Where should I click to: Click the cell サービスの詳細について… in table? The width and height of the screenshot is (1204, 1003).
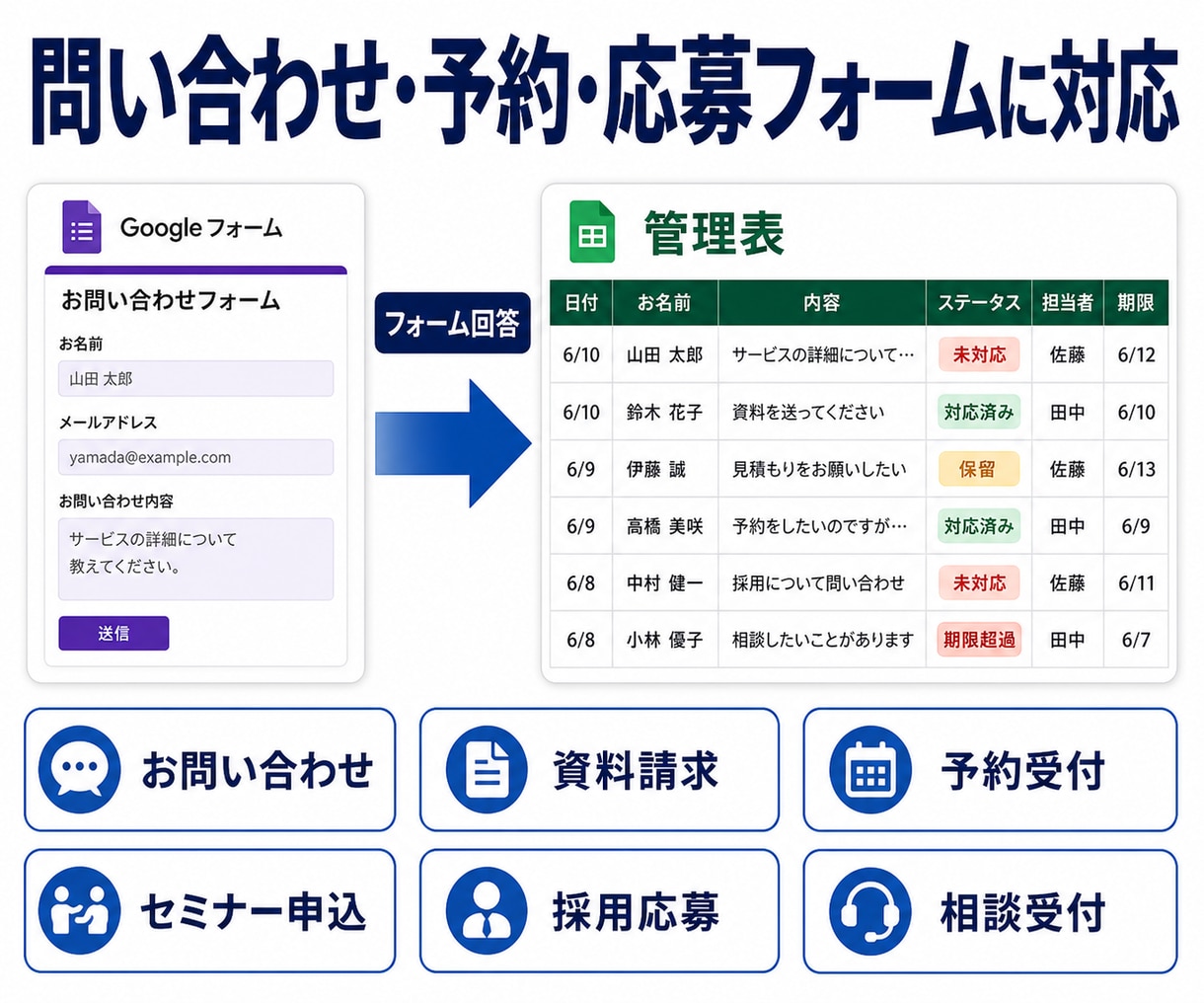[x=822, y=354]
